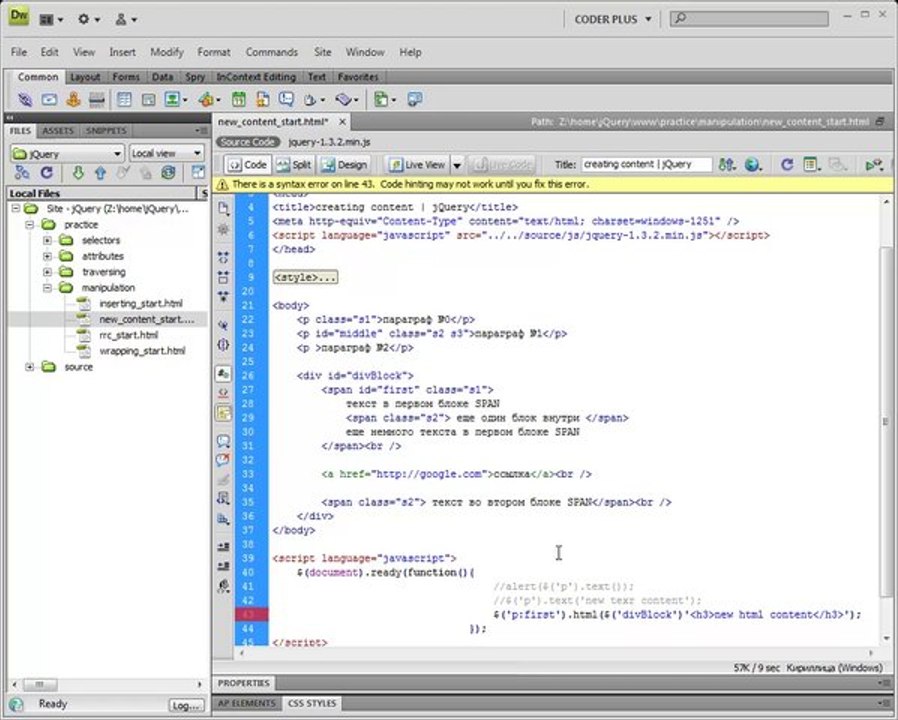Open the View Options icon
The height and width of the screenshot is (720, 898).
pos(812,165)
